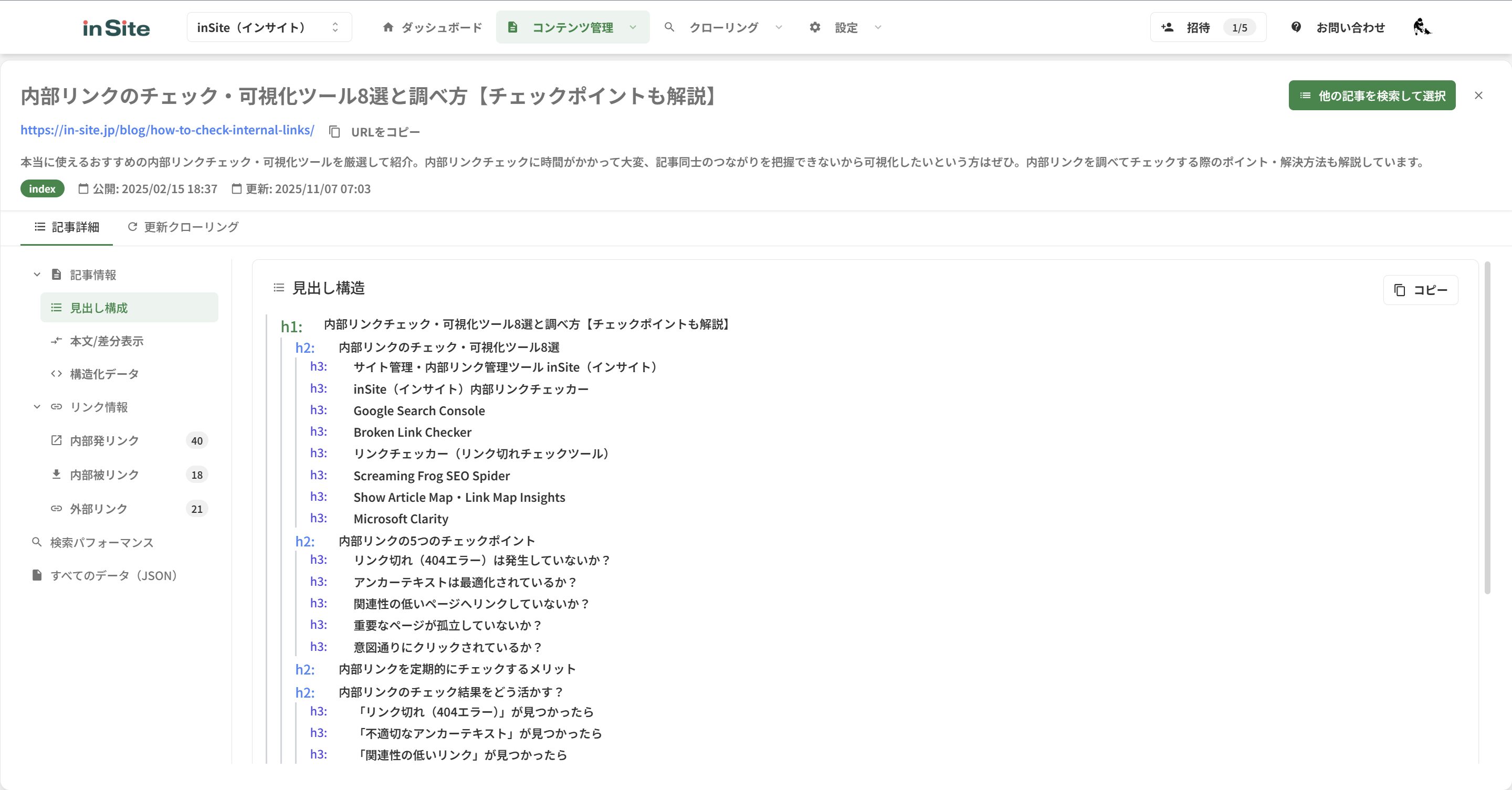The image size is (1512, 790).
Task: Switch to the 更新クローリング tab
Action: [183, 227]
